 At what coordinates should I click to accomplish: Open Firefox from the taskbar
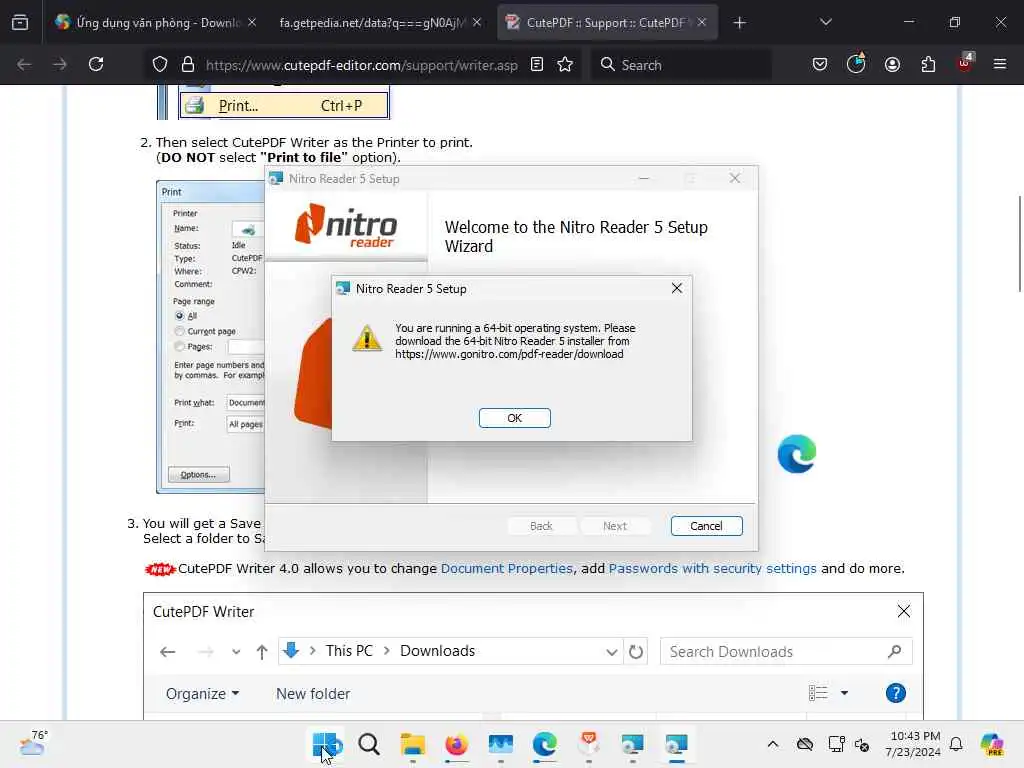pyautogui.click(x=456, y=744)
